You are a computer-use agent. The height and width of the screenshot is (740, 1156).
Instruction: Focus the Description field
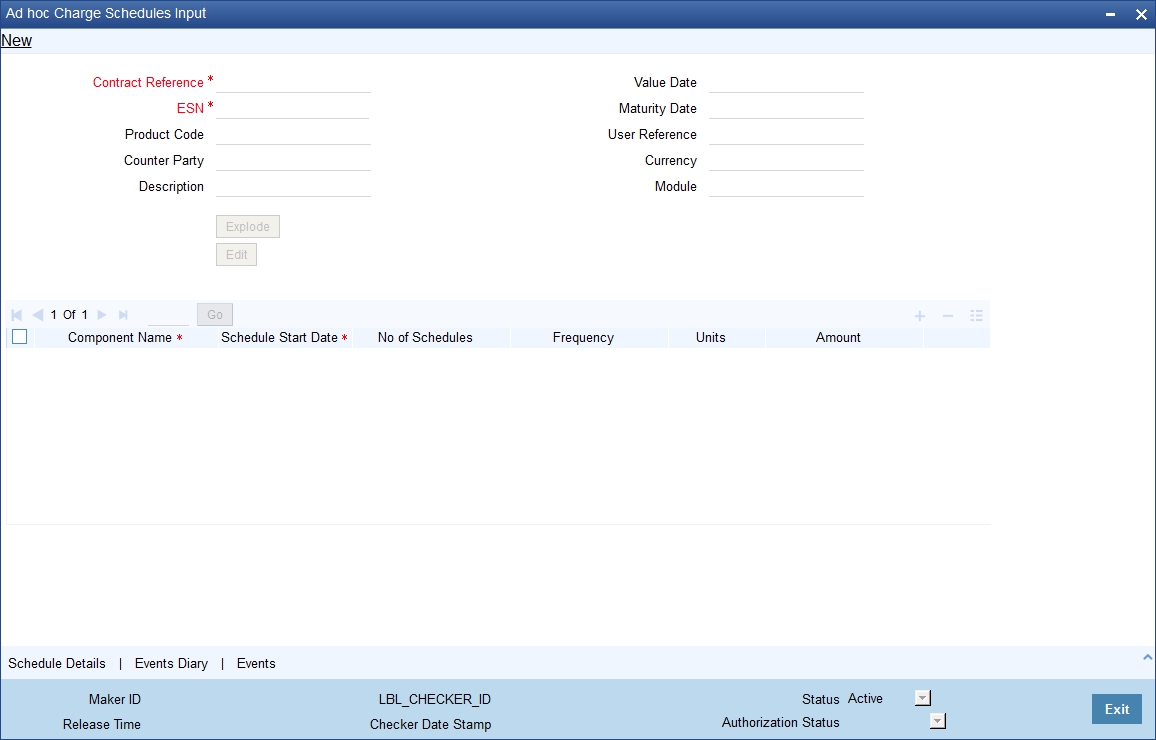[293, 186]
